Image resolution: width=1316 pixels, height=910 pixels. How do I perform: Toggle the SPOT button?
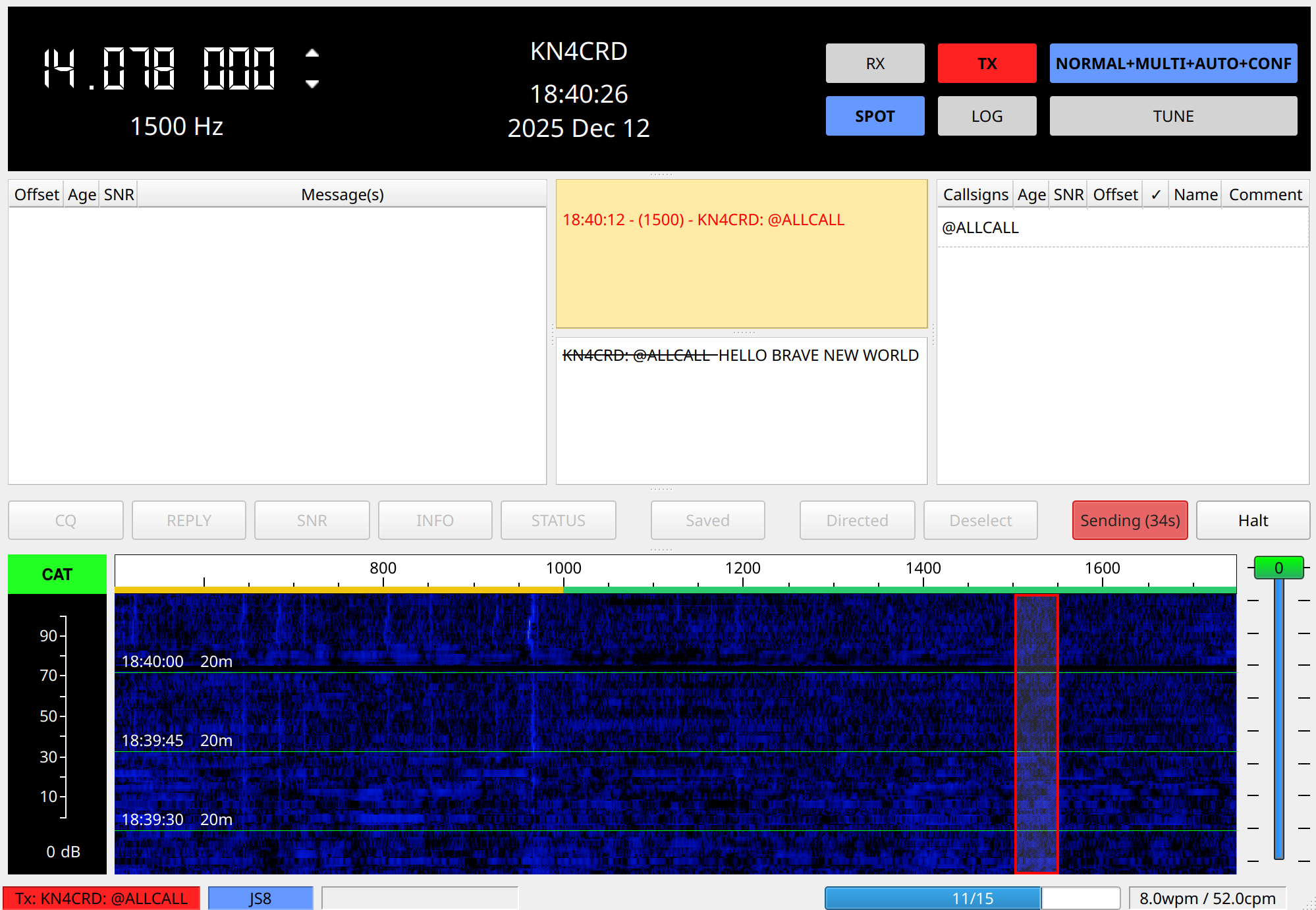[x=874, y=116]
